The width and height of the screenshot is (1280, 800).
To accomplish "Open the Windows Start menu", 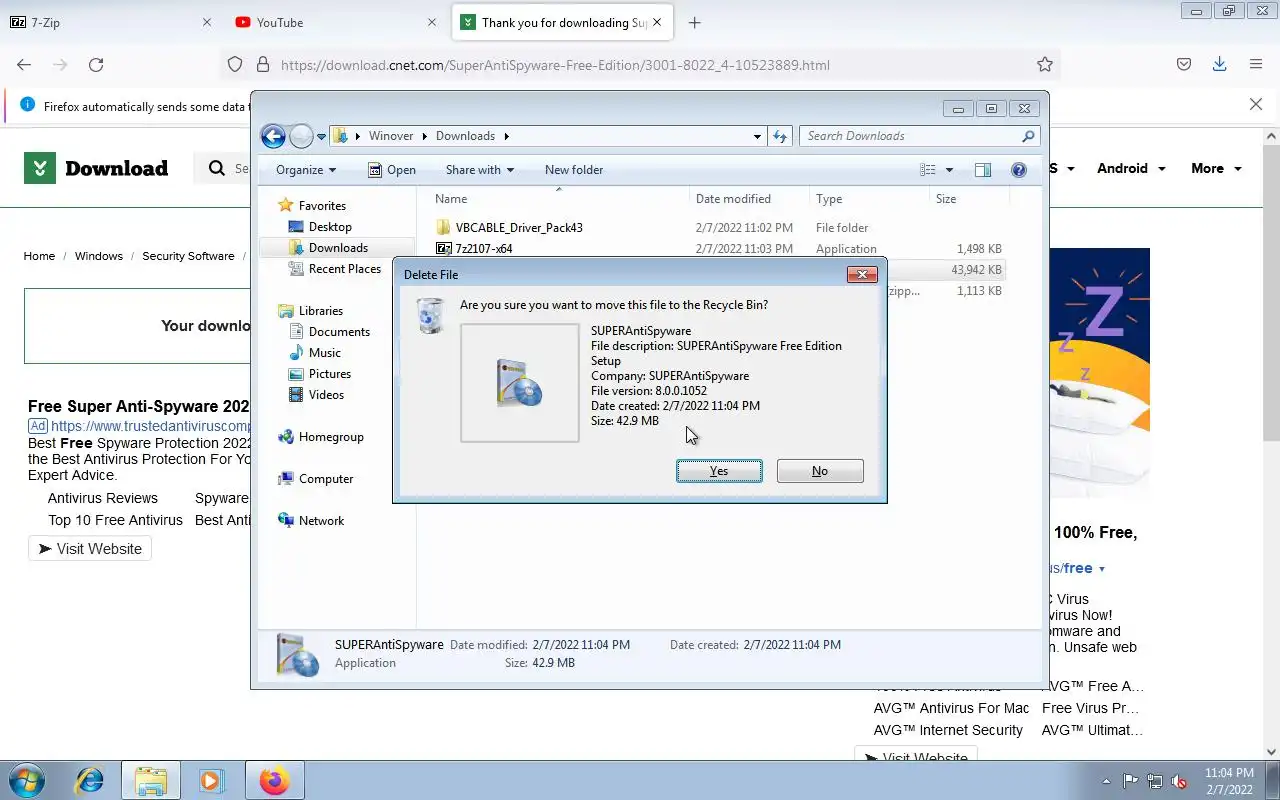I will pyautogui.click(x=26, y=780).
